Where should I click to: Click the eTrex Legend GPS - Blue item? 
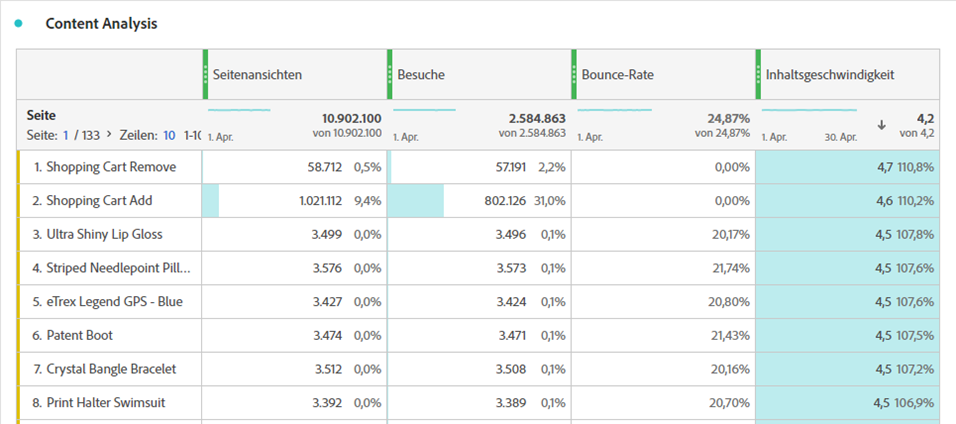[x=114, y=302]
